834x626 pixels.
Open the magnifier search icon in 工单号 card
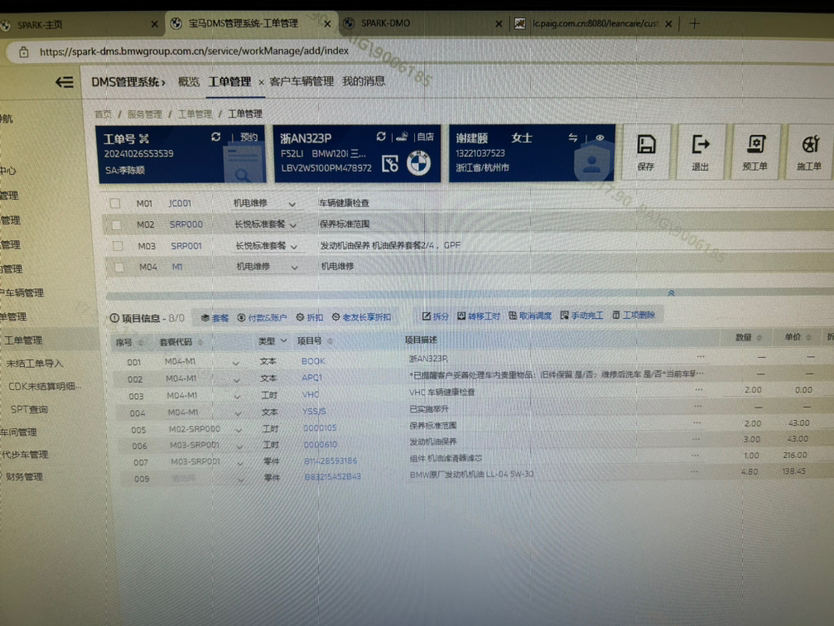coord(243,176)
